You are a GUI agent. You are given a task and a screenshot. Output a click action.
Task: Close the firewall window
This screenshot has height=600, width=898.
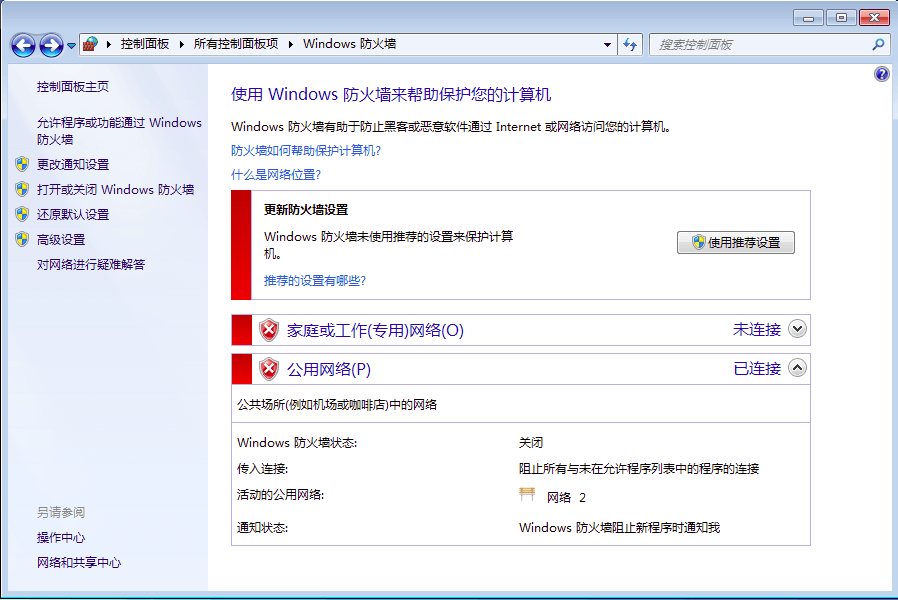(874, 18)
